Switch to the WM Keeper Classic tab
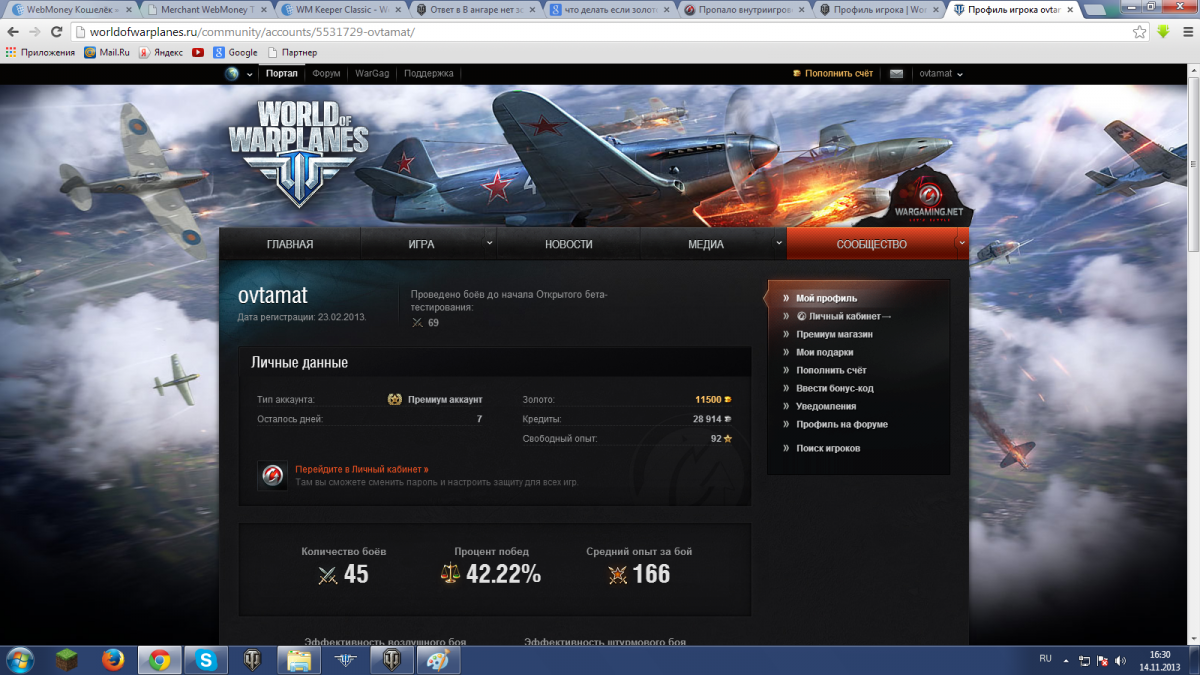 click(x=340, y=9)
